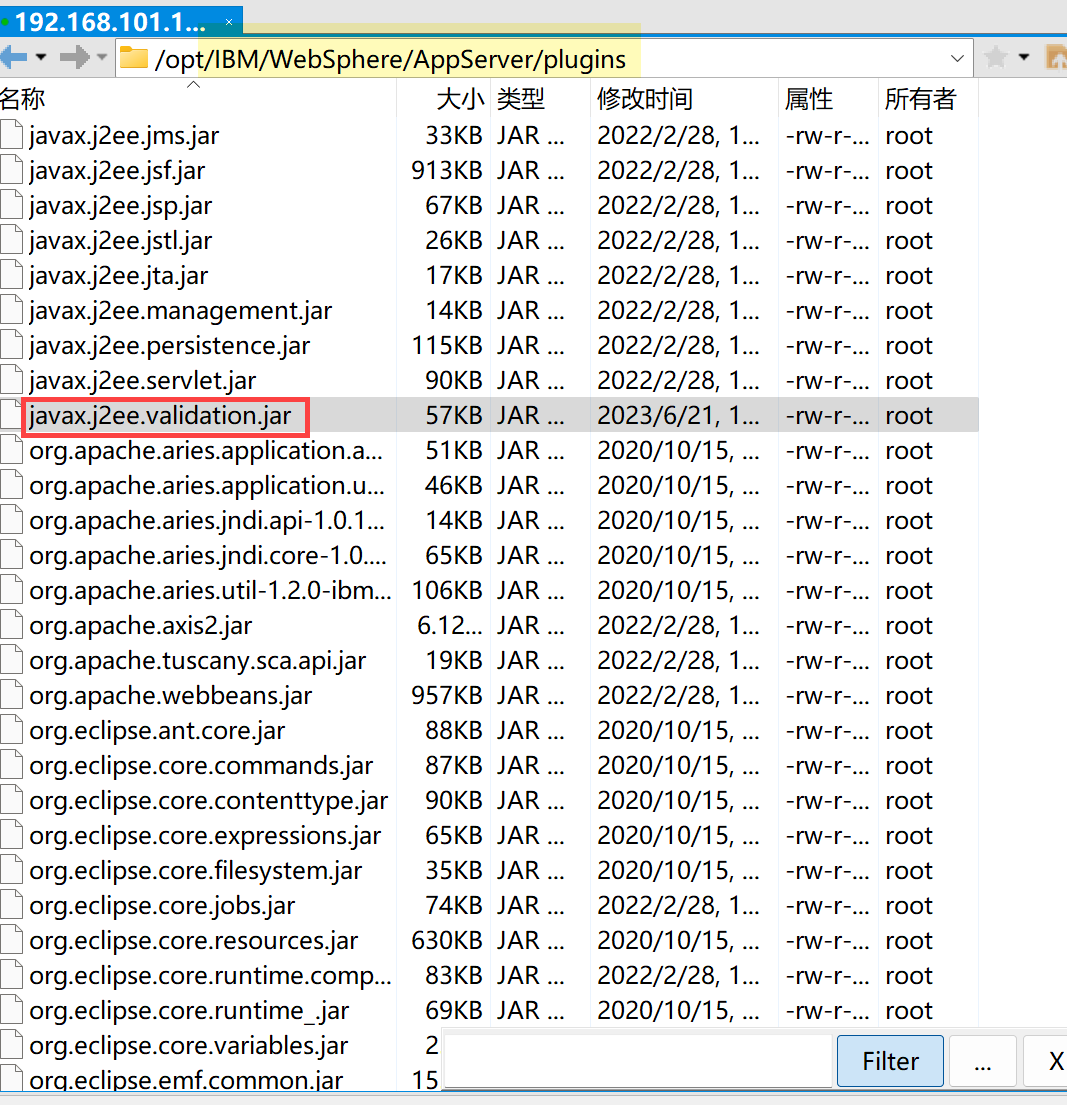The image size is (1067, 1105).
Task: Click 957KB size of org.apache.webbeans.jar
Action: [x=447, y=696]
